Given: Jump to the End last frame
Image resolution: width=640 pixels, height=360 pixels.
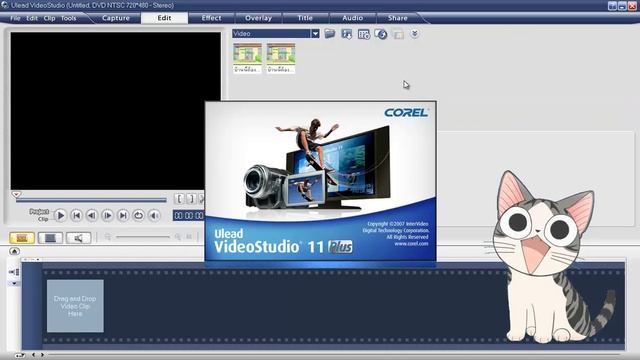Looking at the screenshot, I should point(122,215).
